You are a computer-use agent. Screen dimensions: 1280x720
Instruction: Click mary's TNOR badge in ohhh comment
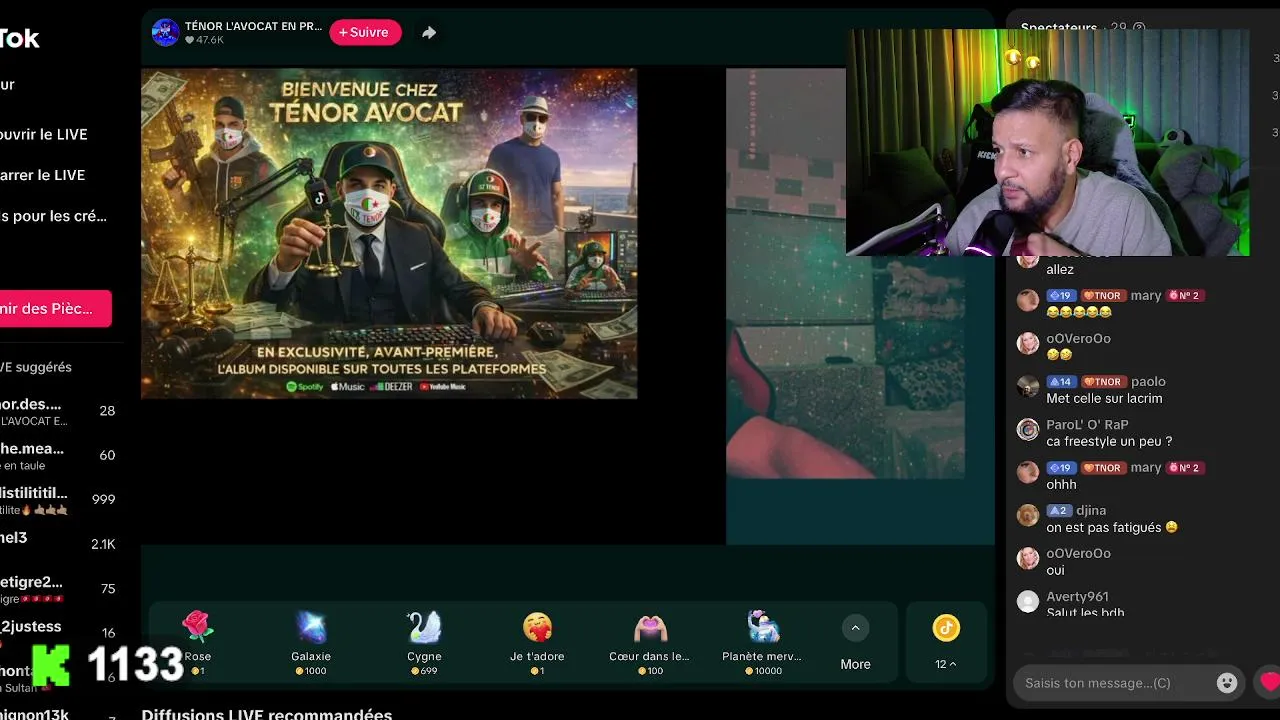point(1102,468)
